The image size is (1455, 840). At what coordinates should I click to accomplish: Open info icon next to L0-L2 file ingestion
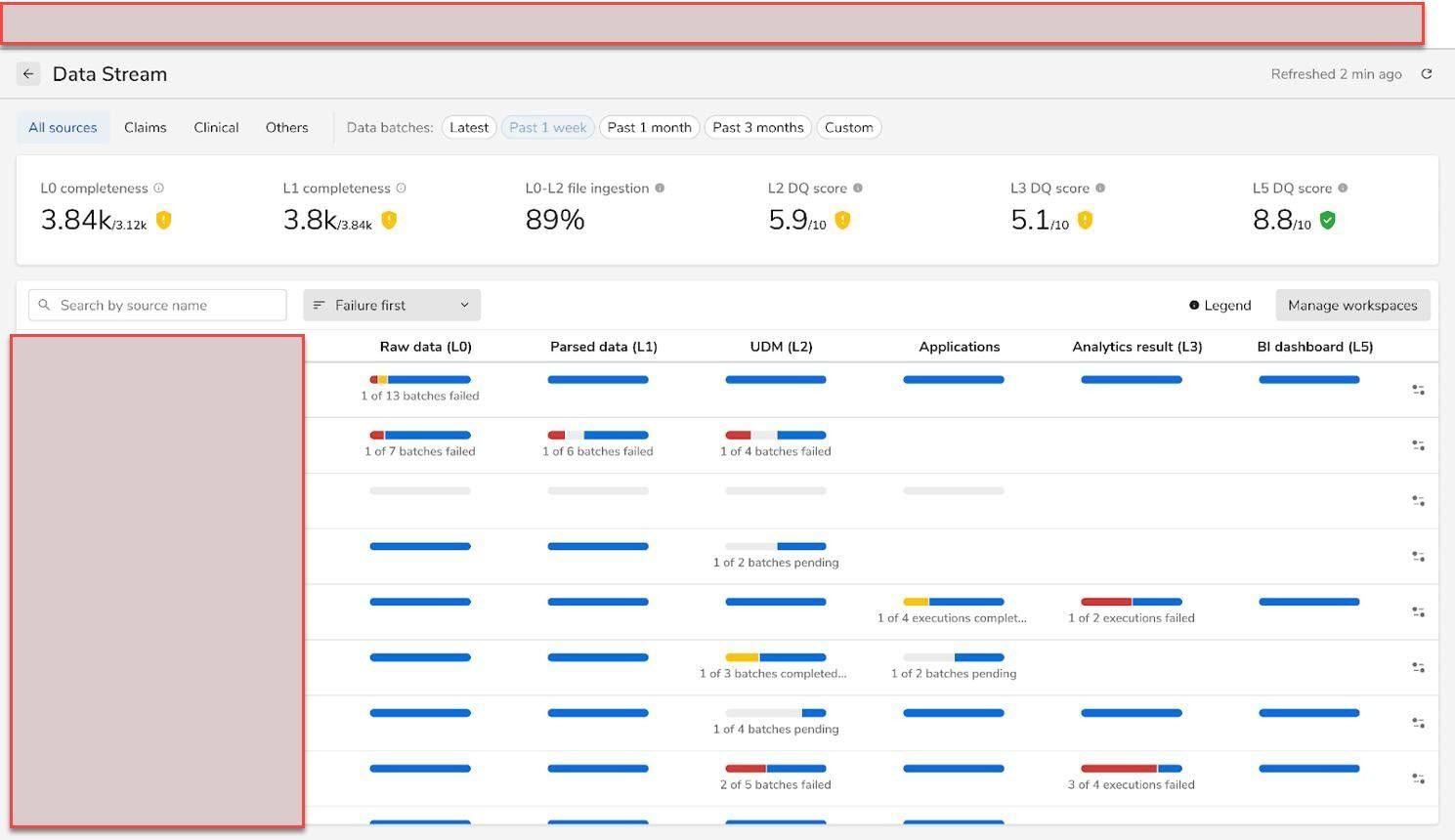pos(660,189)
